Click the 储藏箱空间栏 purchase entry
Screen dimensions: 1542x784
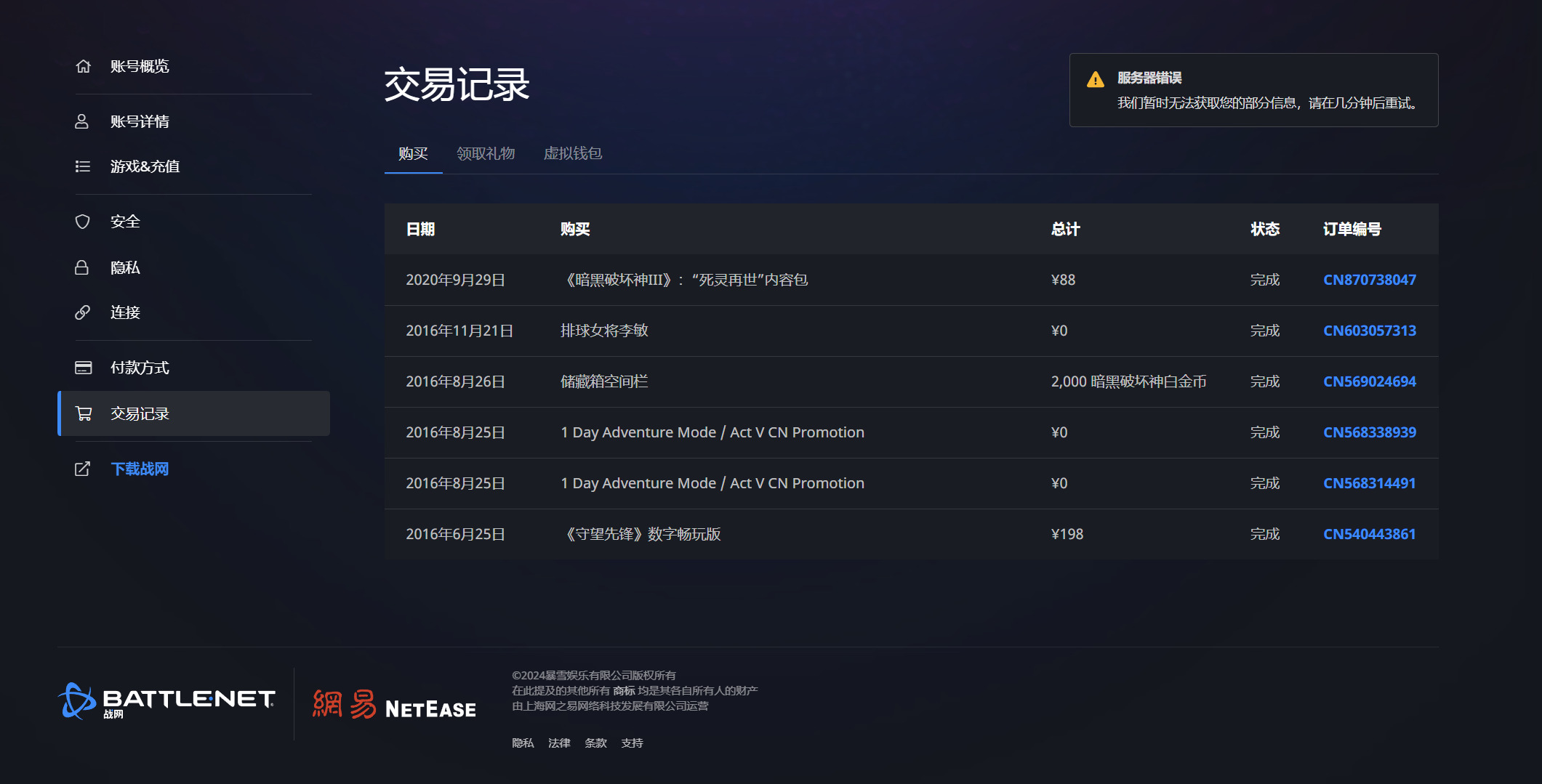pyautogui.click(x=604, y=381)
